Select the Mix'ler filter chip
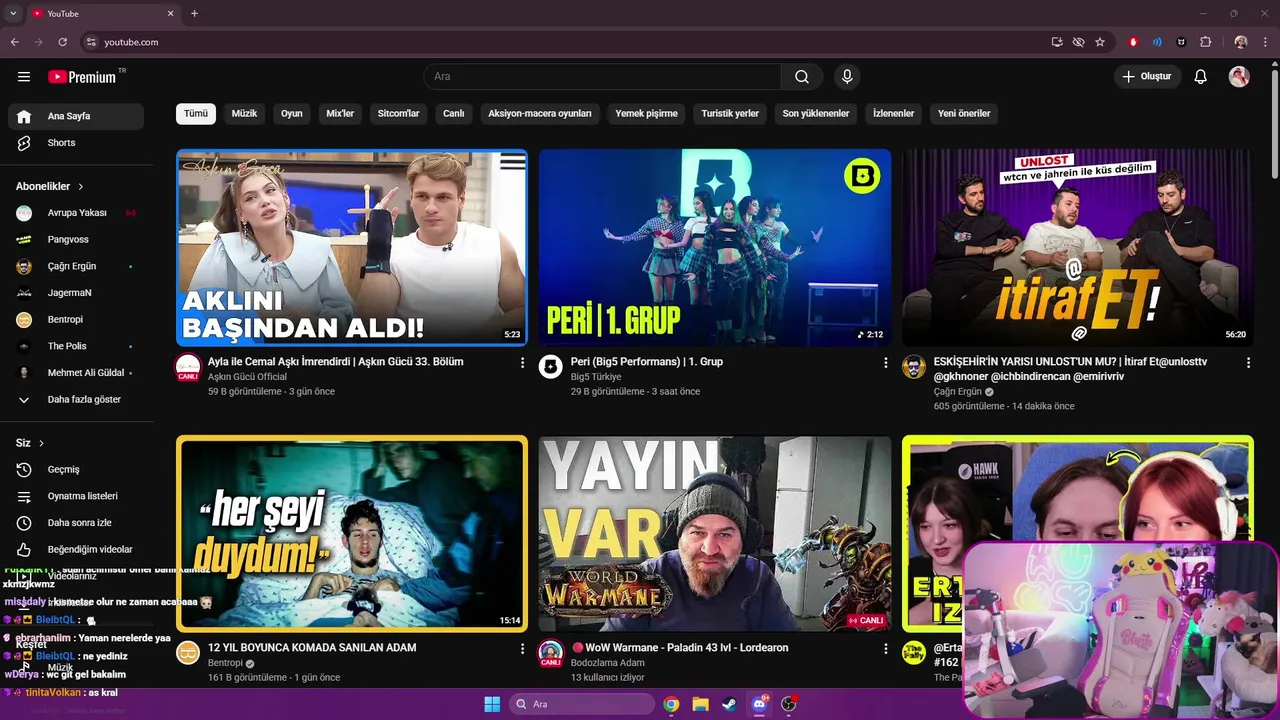The width and height of the screenshot is (1280, 720). [x=340, y=114]
